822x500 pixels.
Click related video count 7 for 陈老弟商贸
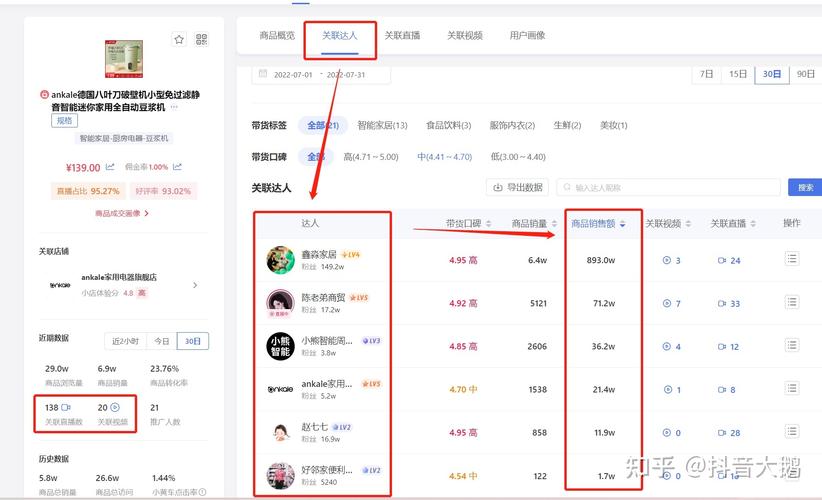[672, 303]
